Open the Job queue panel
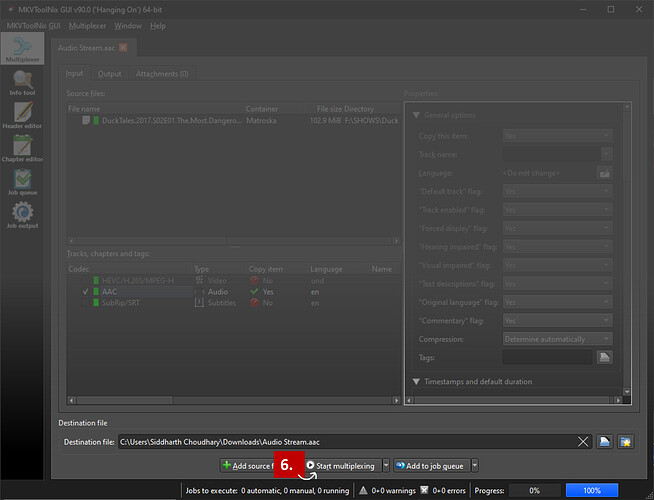Viewport: 654px width, 500px height. point(22,183)
